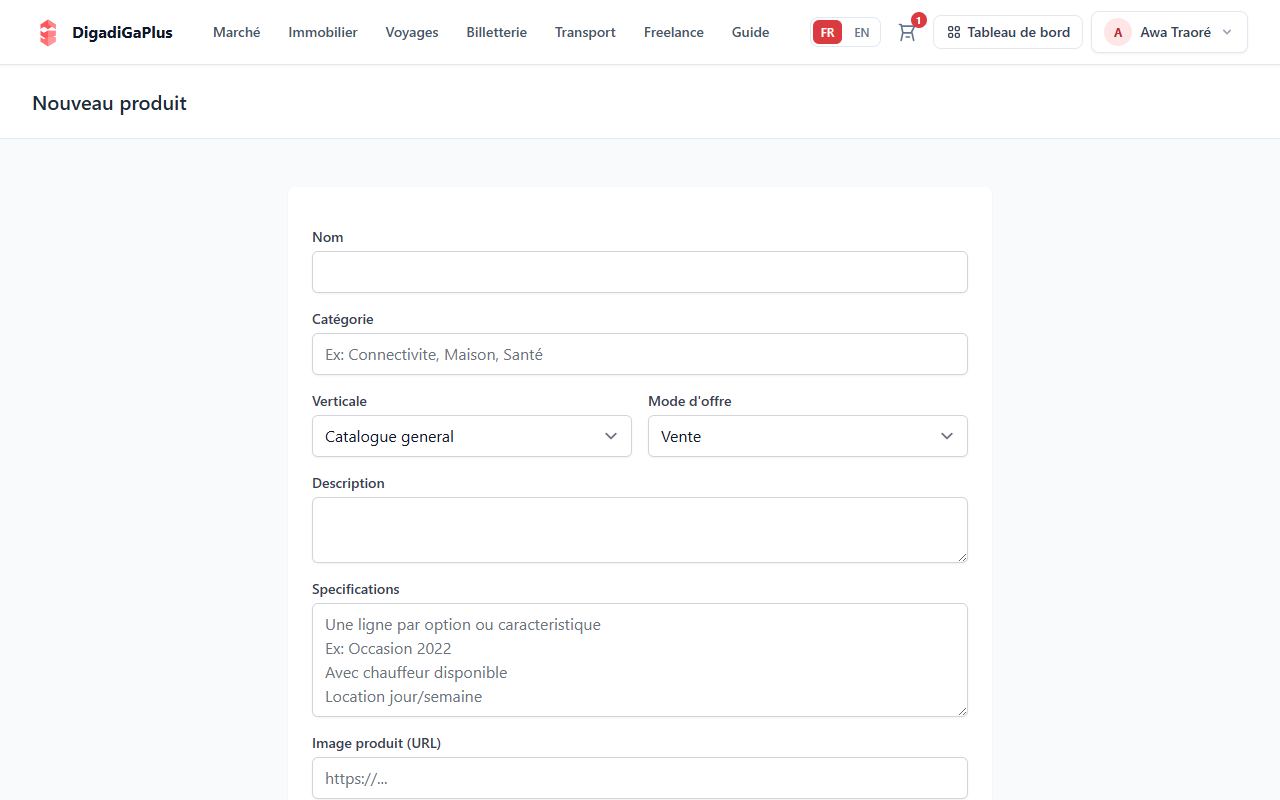Image resolution: width=1280 pixels, height=800 pixels.
Task: Expand the Awa Traoré user menu chevron
Action: pyautogui.click(x=1227, y=32)
